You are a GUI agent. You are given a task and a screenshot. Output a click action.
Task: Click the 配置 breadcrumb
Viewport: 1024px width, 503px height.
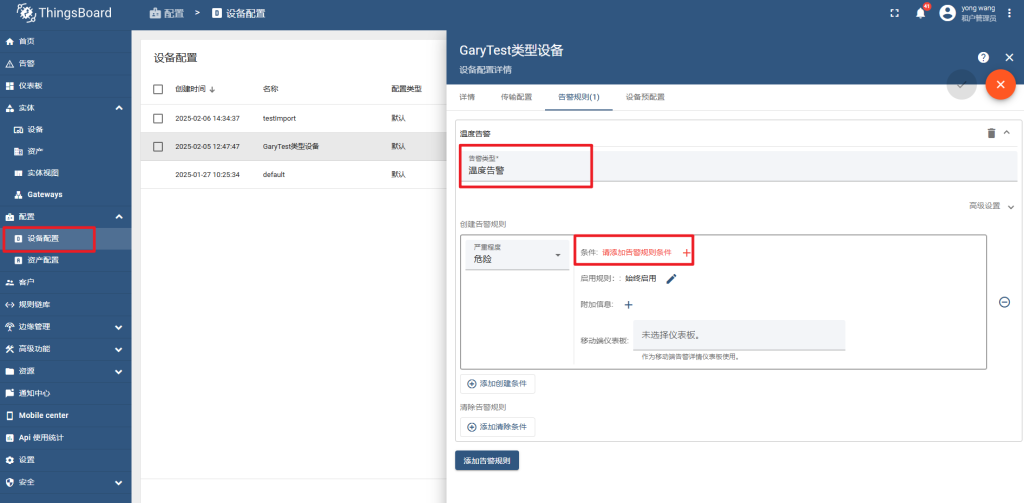pos(167,13)
